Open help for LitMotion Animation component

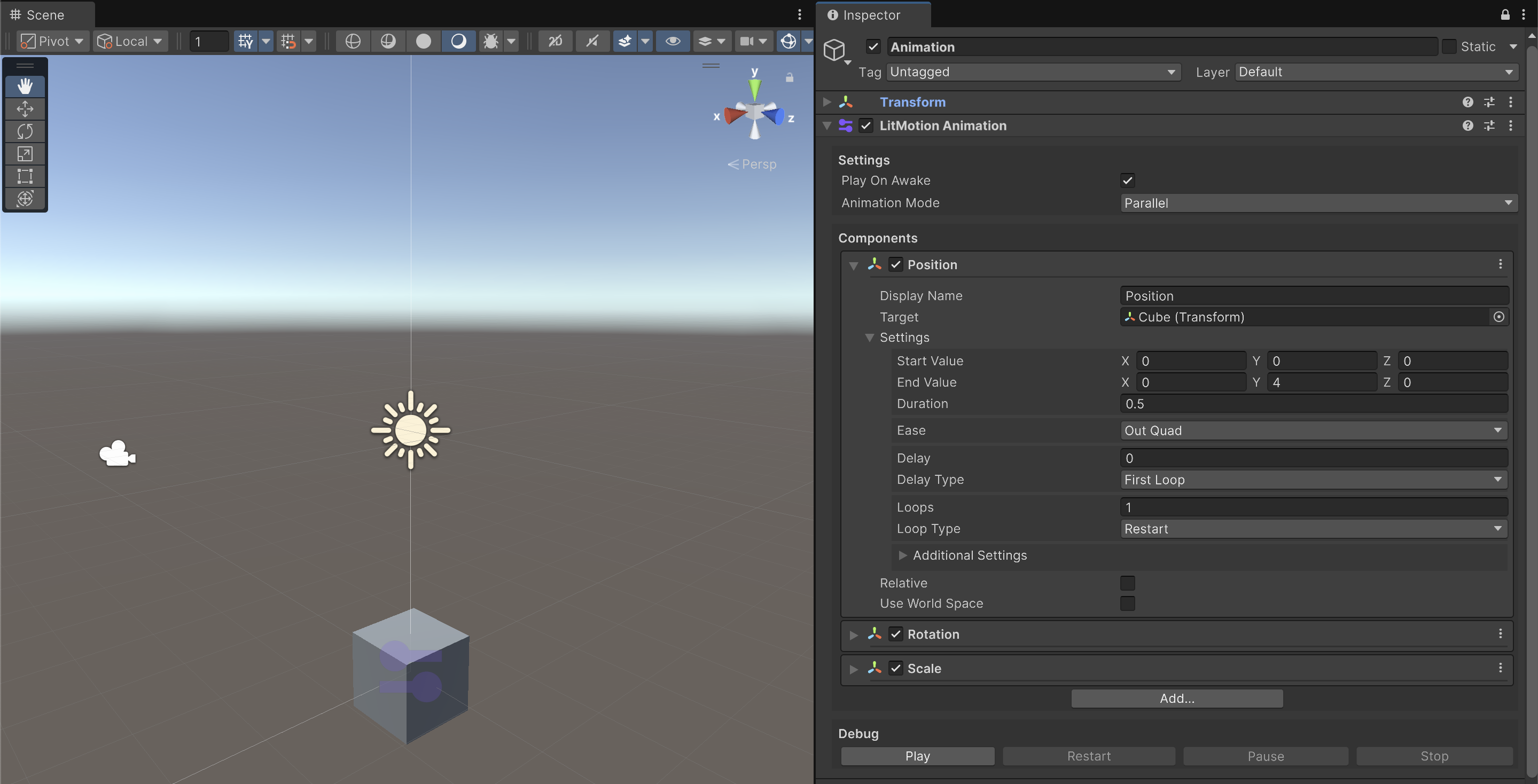pos(1467,126)
